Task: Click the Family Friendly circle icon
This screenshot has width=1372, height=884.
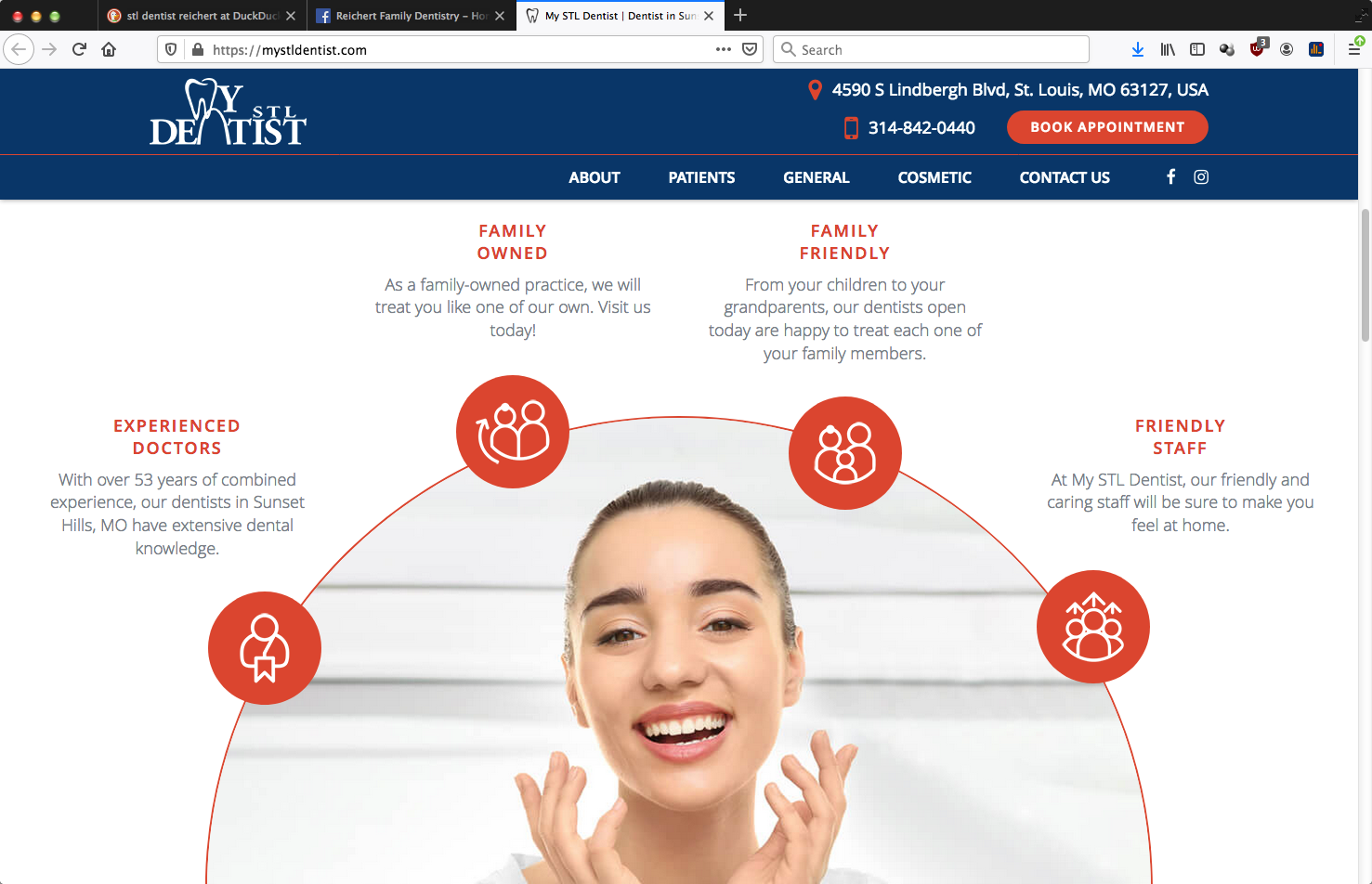Action: point(845,453)
